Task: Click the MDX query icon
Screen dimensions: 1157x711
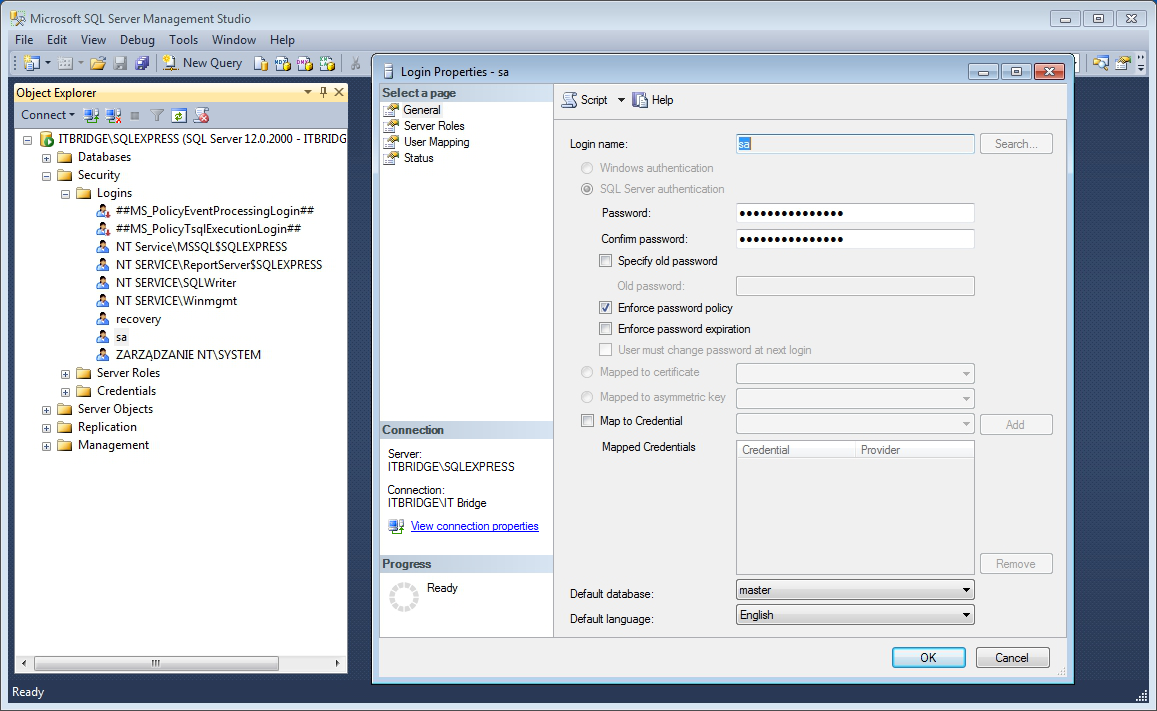Action: (x=283, y=63)
